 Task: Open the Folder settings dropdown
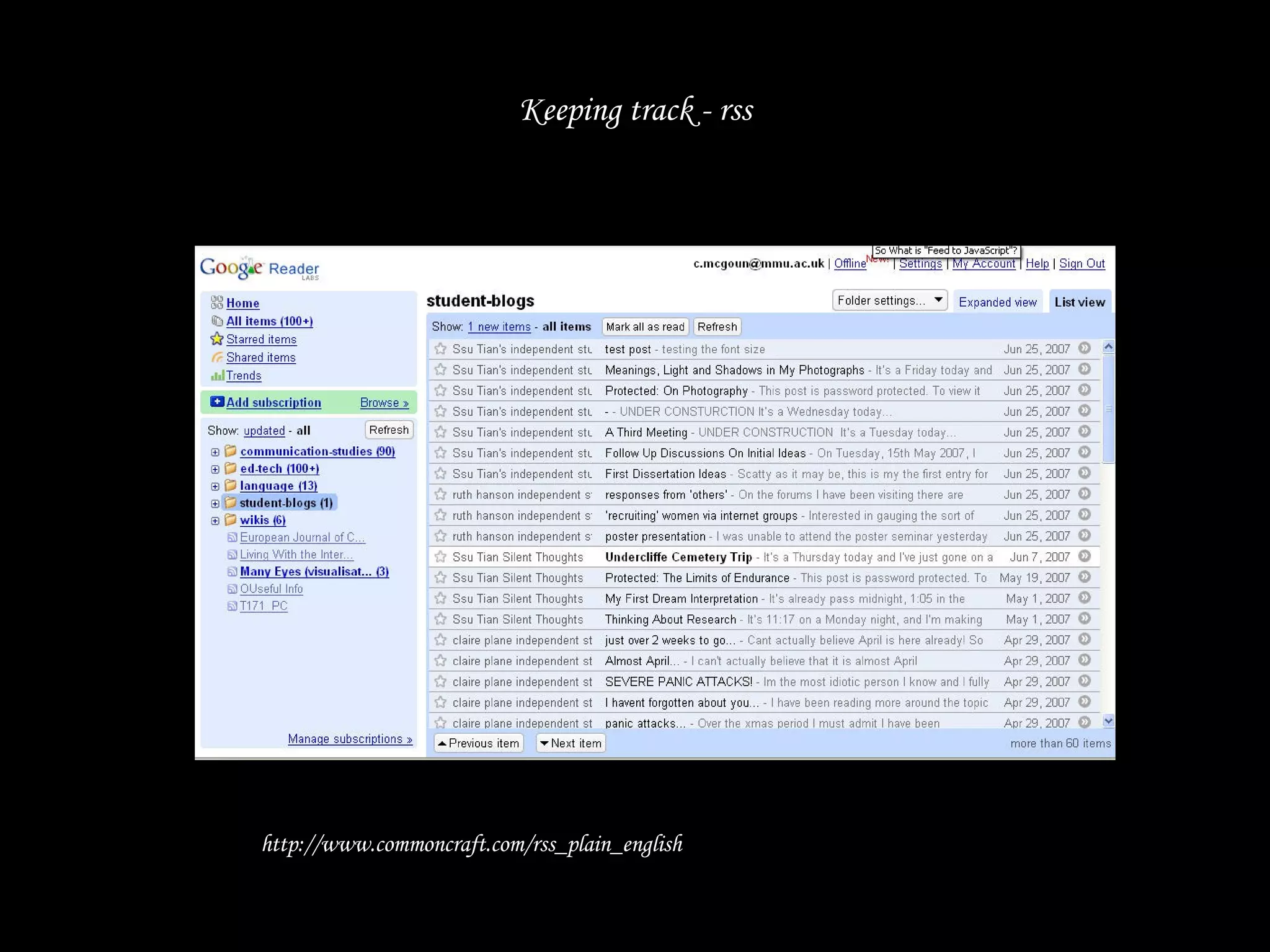[890, 301]
